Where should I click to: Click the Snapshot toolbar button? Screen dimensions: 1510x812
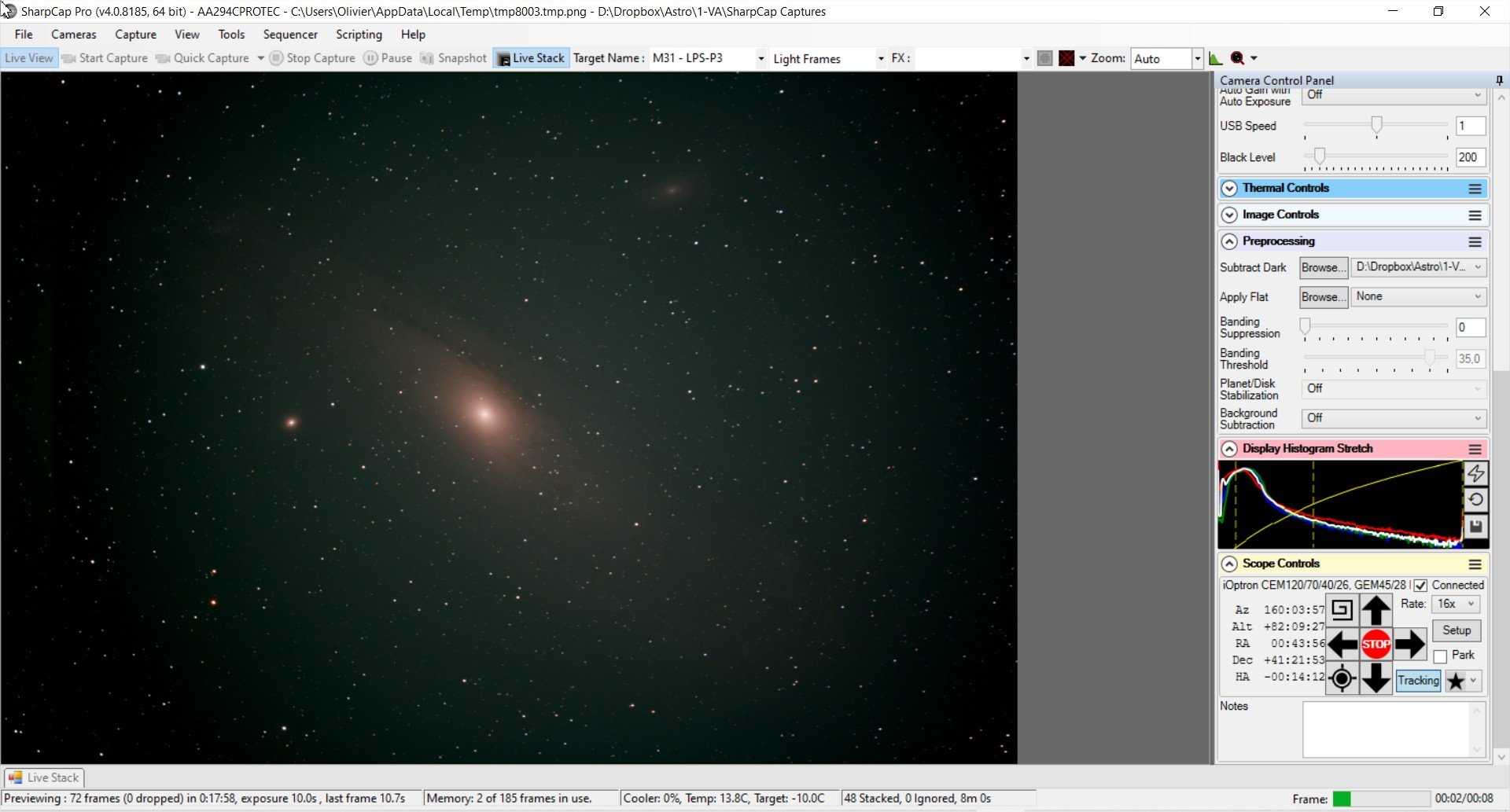454,58
